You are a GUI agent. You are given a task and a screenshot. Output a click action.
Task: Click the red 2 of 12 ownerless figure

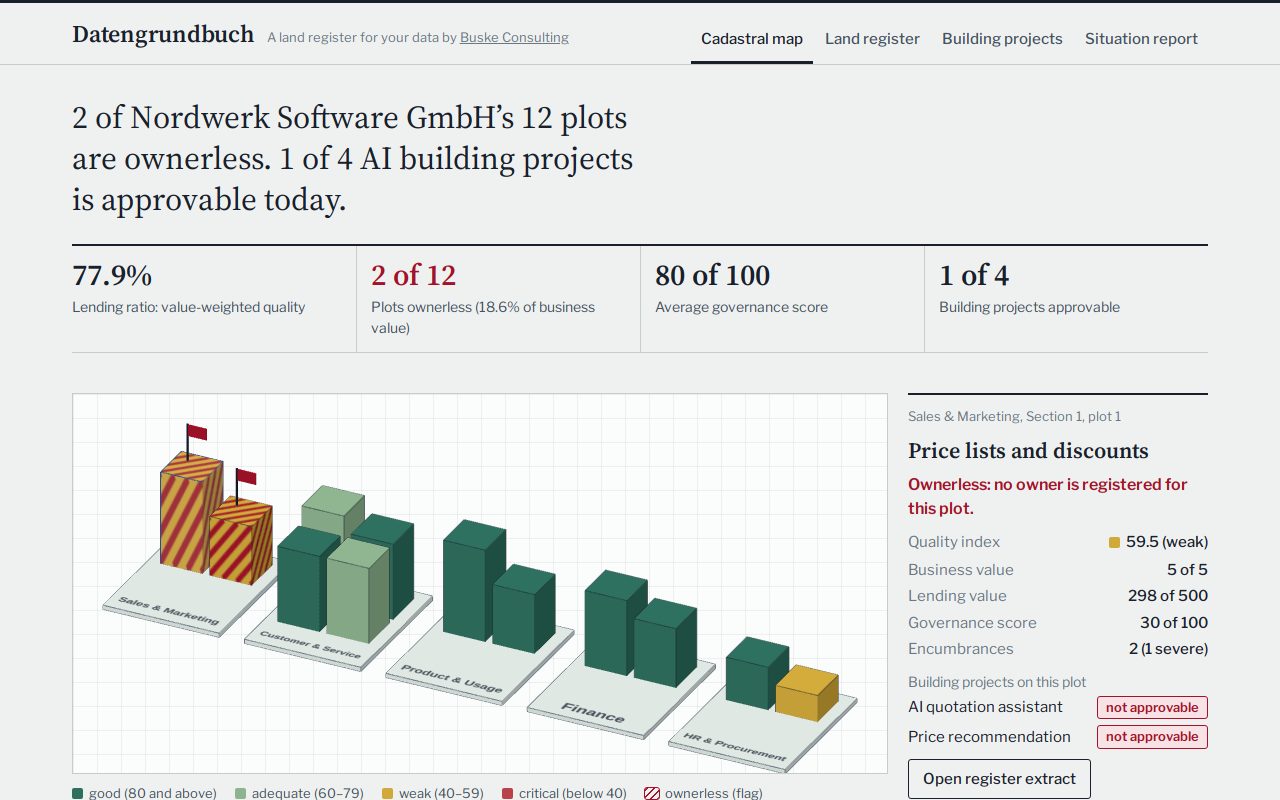coord(413,275)
